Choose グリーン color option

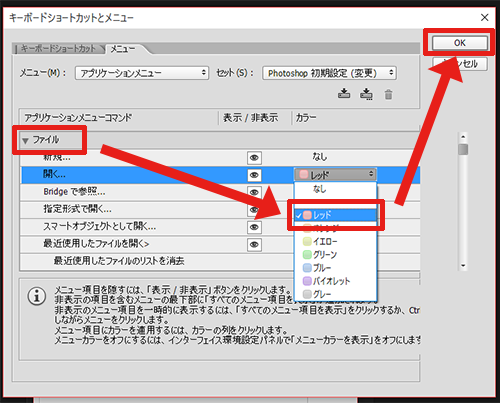tap(335, 255)
